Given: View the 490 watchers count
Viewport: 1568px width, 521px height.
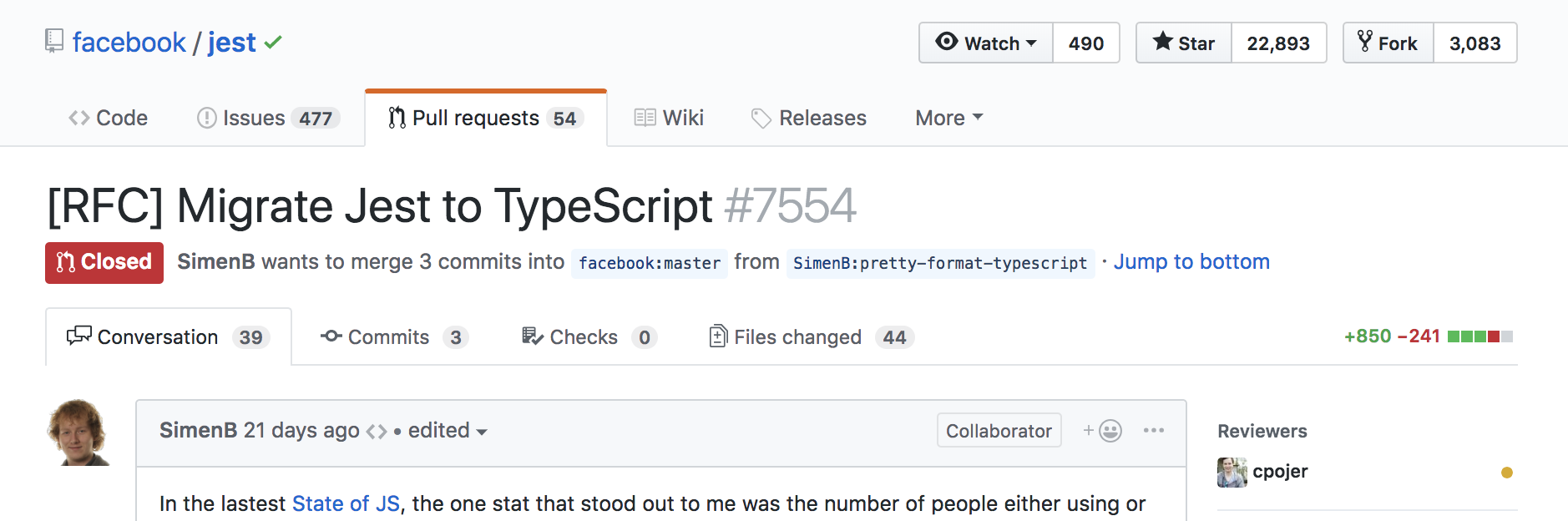Looking at the screenshot, I should (x=1086, y=43).
